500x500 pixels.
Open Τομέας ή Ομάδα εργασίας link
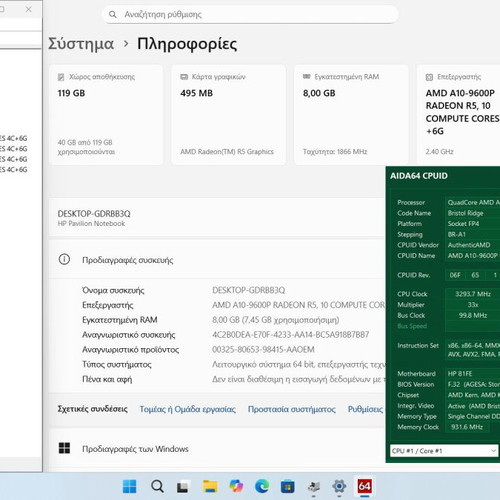[188, 409]
